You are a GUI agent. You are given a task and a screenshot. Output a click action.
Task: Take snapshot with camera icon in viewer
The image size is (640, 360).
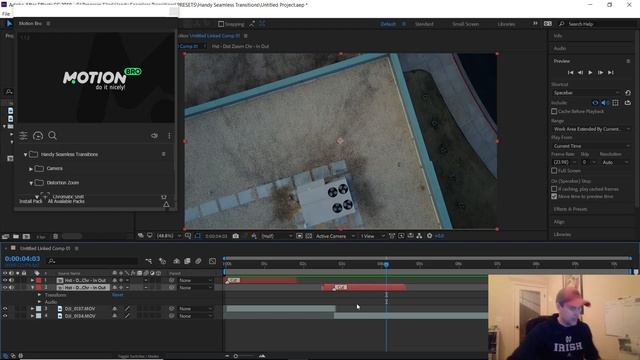pos(236,236)
